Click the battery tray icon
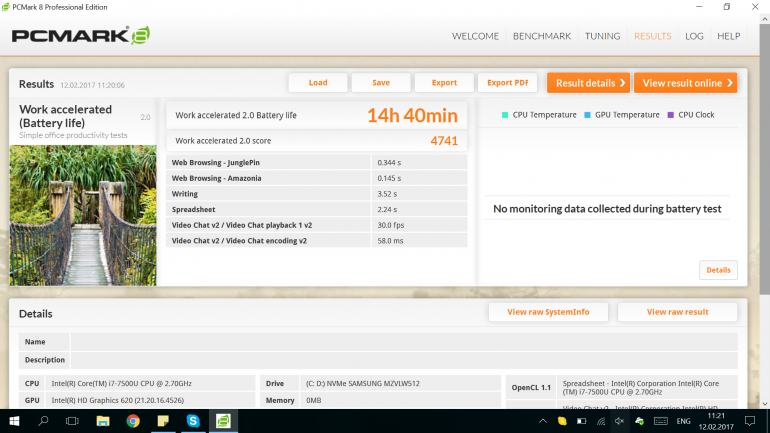Screen dimensions: 770x433 [x=581, y=421]
